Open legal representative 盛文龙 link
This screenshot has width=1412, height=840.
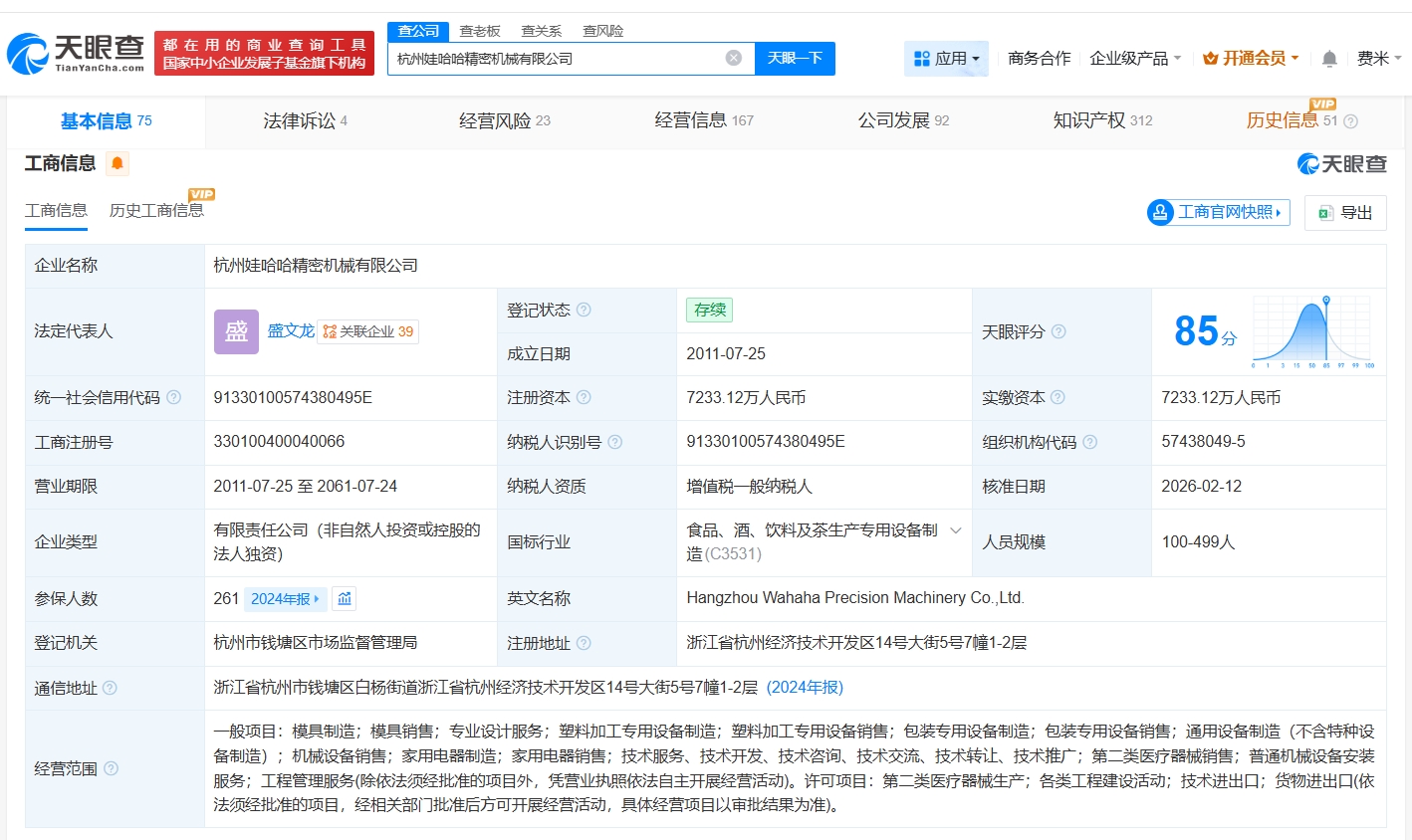pos(290,330)
